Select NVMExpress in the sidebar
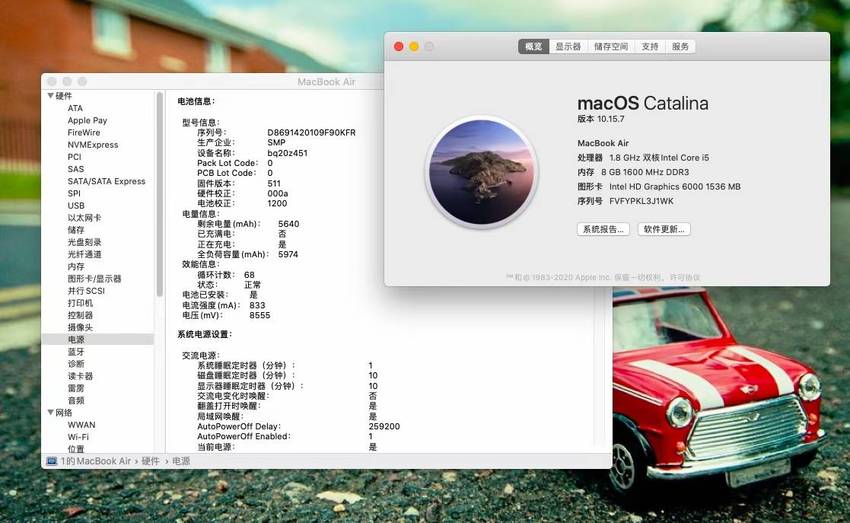850x523 pixels. tap(93, 145)
